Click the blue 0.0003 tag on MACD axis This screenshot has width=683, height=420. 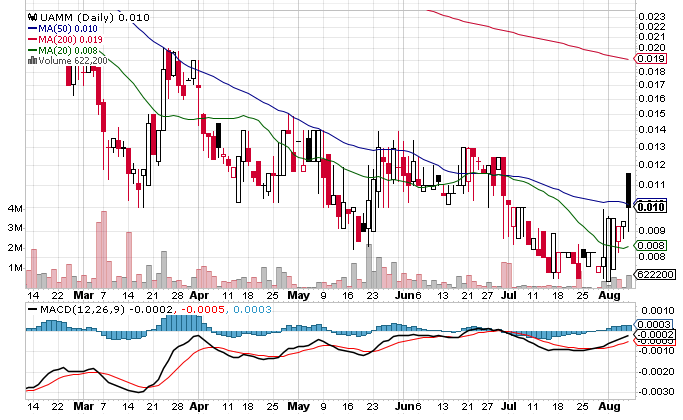click(x=655, y=324)
